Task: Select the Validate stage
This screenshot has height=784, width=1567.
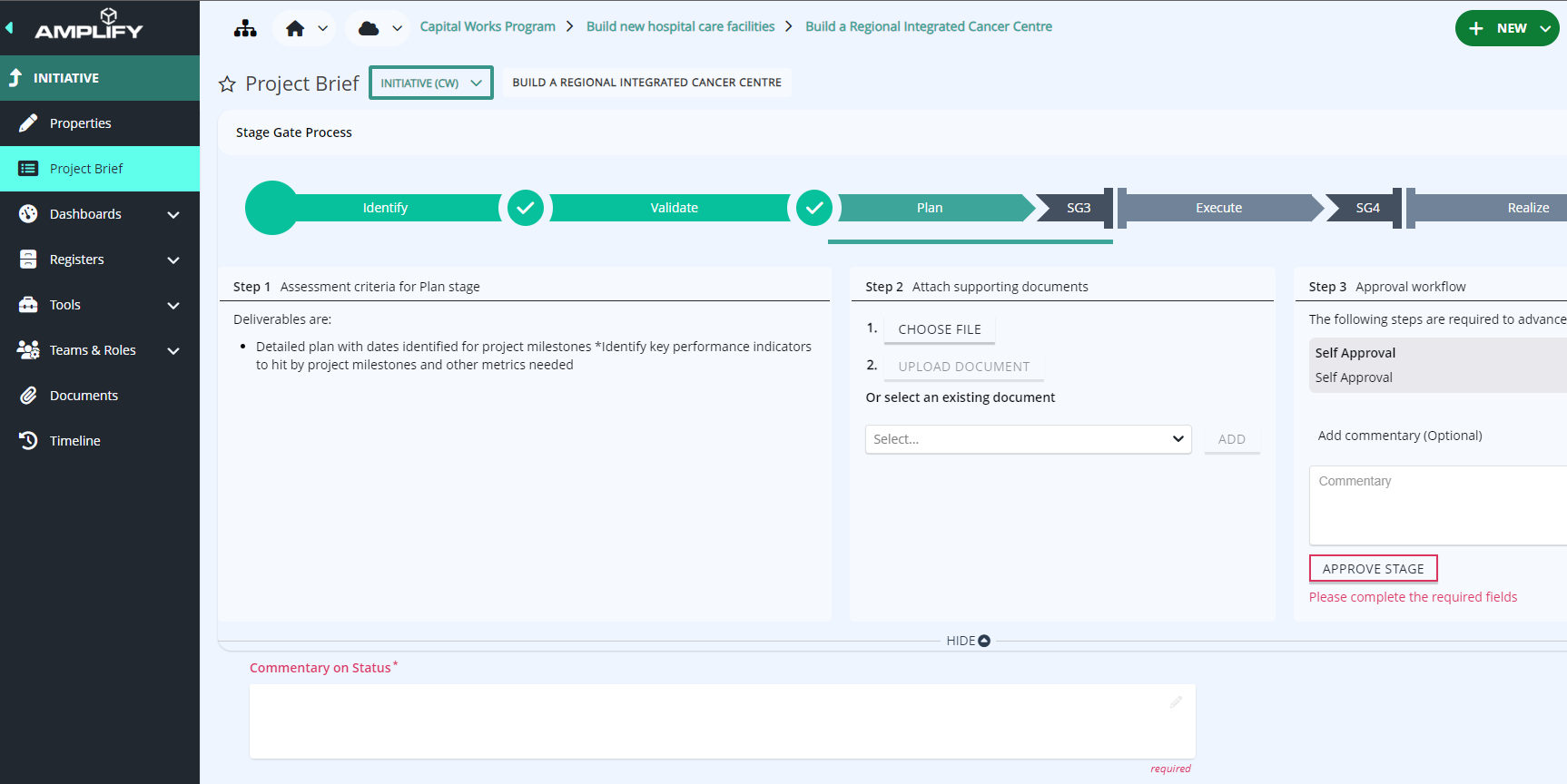Action: point(674,208)
